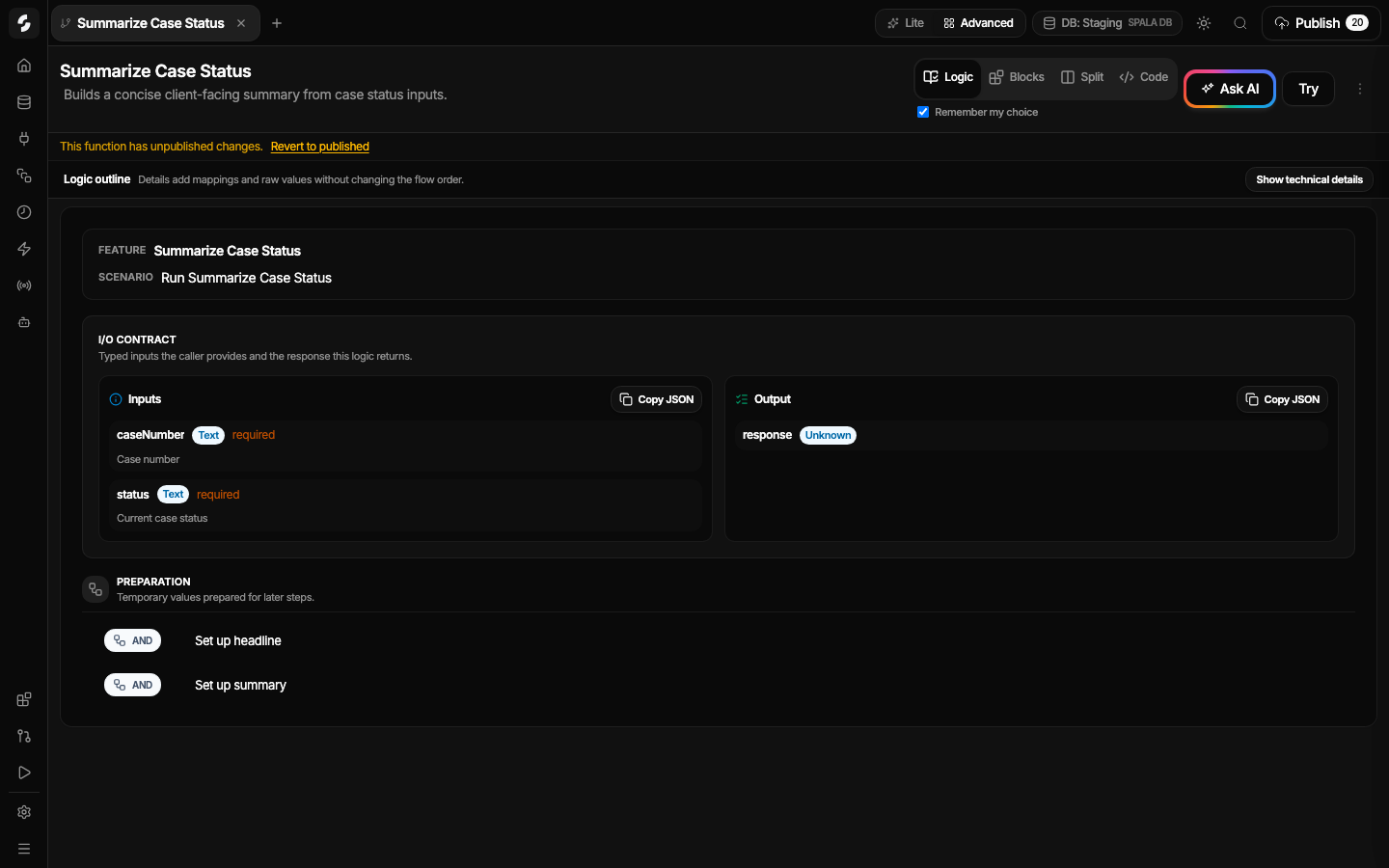This screenshot has width=1389, height=868.
Task: Open the home icon in sidebar
Action: point(24,66)
